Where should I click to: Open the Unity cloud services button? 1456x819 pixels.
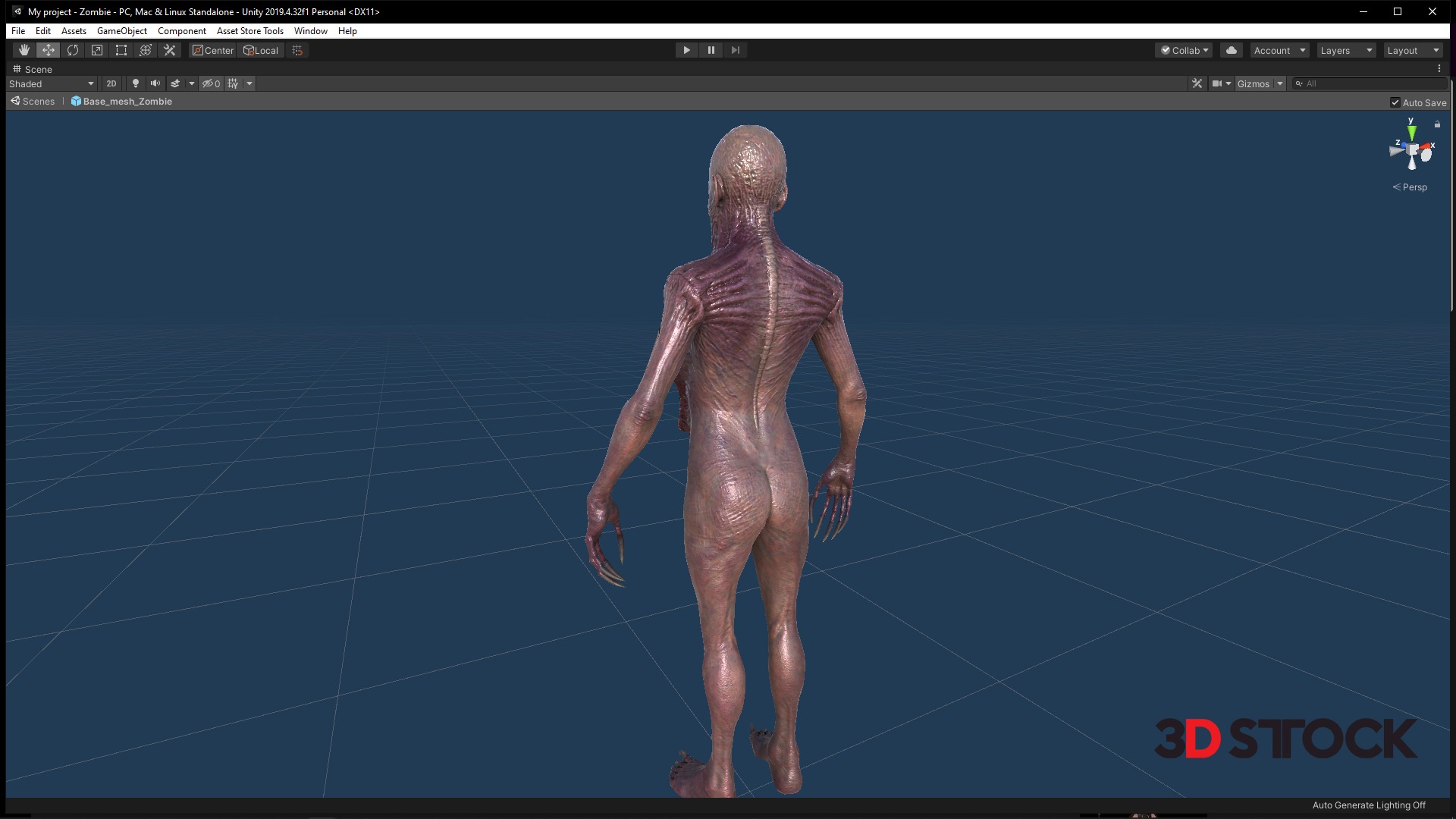pyautogui.click(x=1232, y=50)
